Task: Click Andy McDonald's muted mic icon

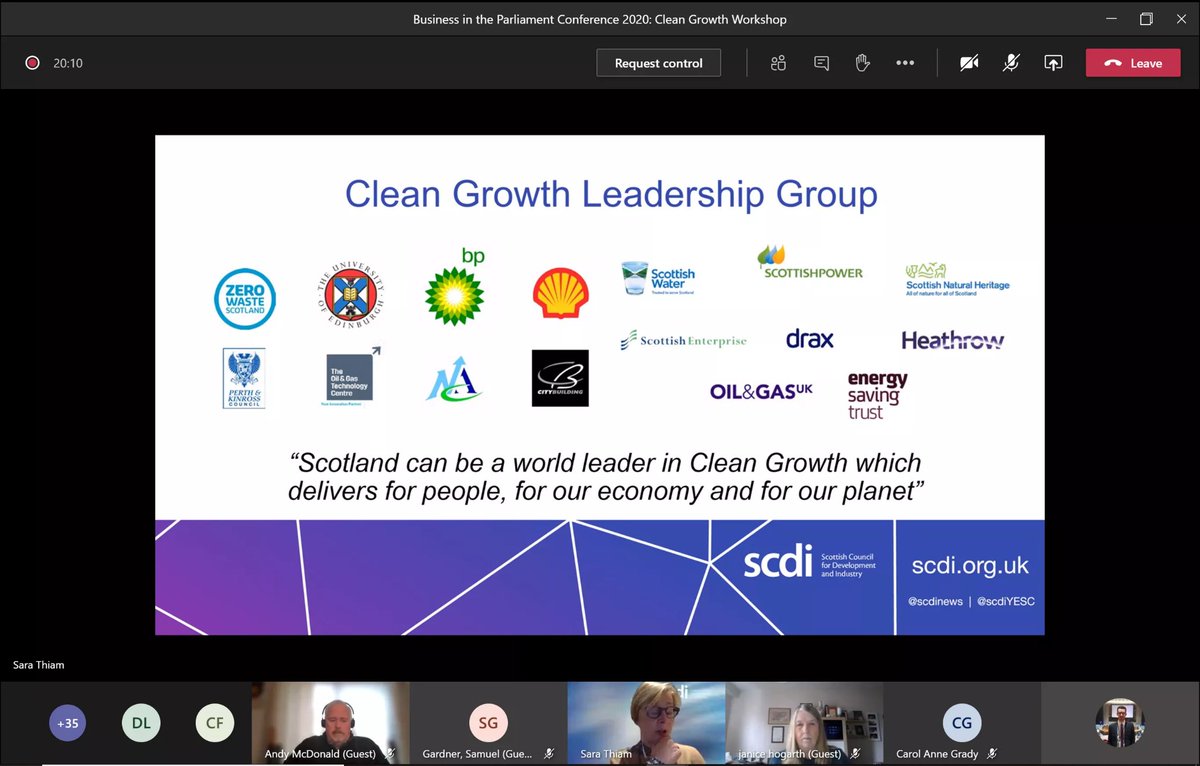Action: click(x=388, y=754)
